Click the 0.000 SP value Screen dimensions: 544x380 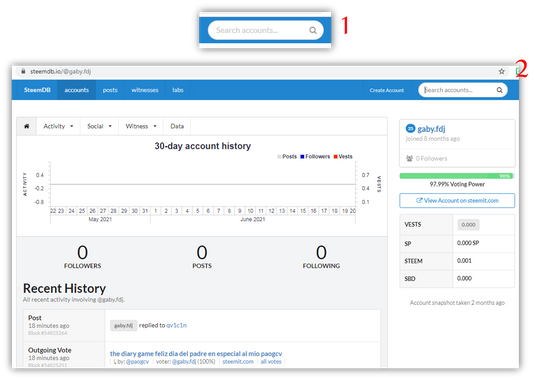pyautogui.click(x=468, y=243)
